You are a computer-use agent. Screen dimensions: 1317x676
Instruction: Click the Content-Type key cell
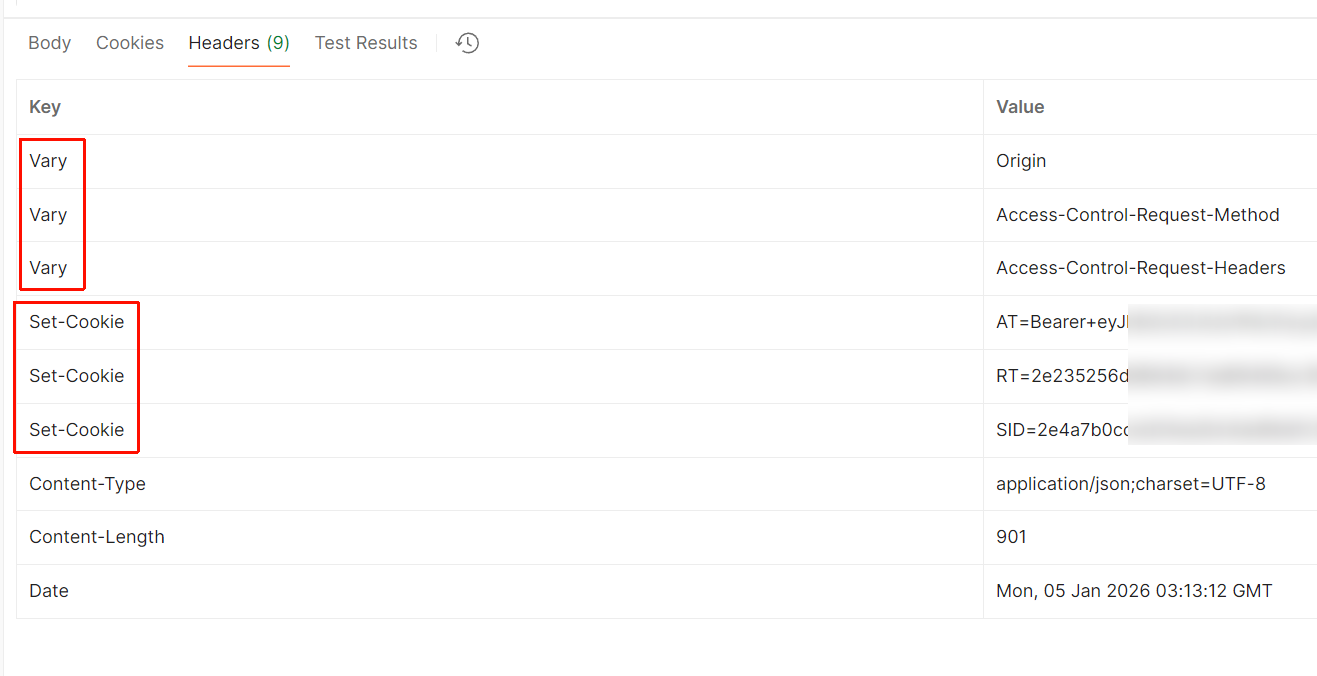point(87,484)
